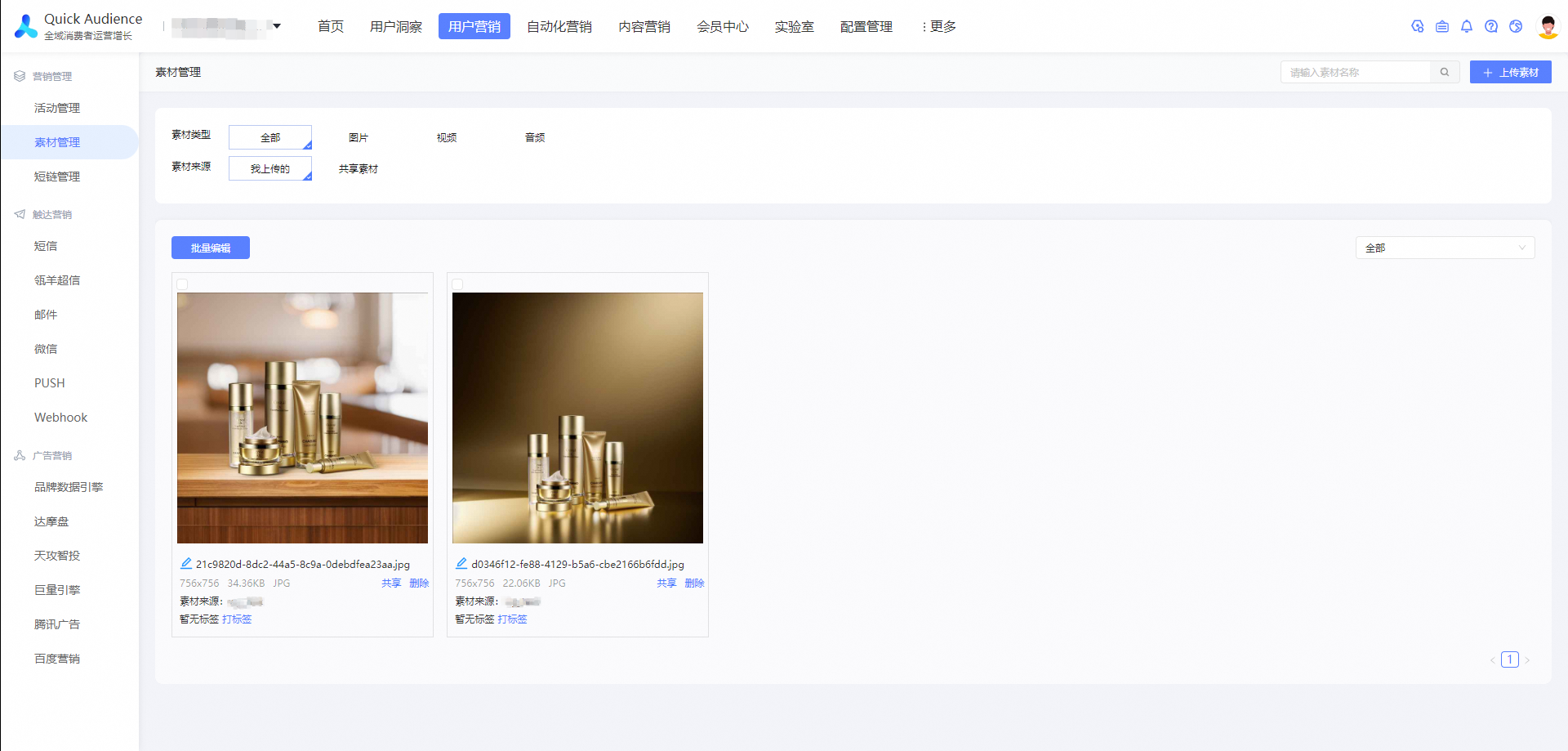Open the task list briefcase icon
Screen dimensions: 1568x751
point(1442,26)
